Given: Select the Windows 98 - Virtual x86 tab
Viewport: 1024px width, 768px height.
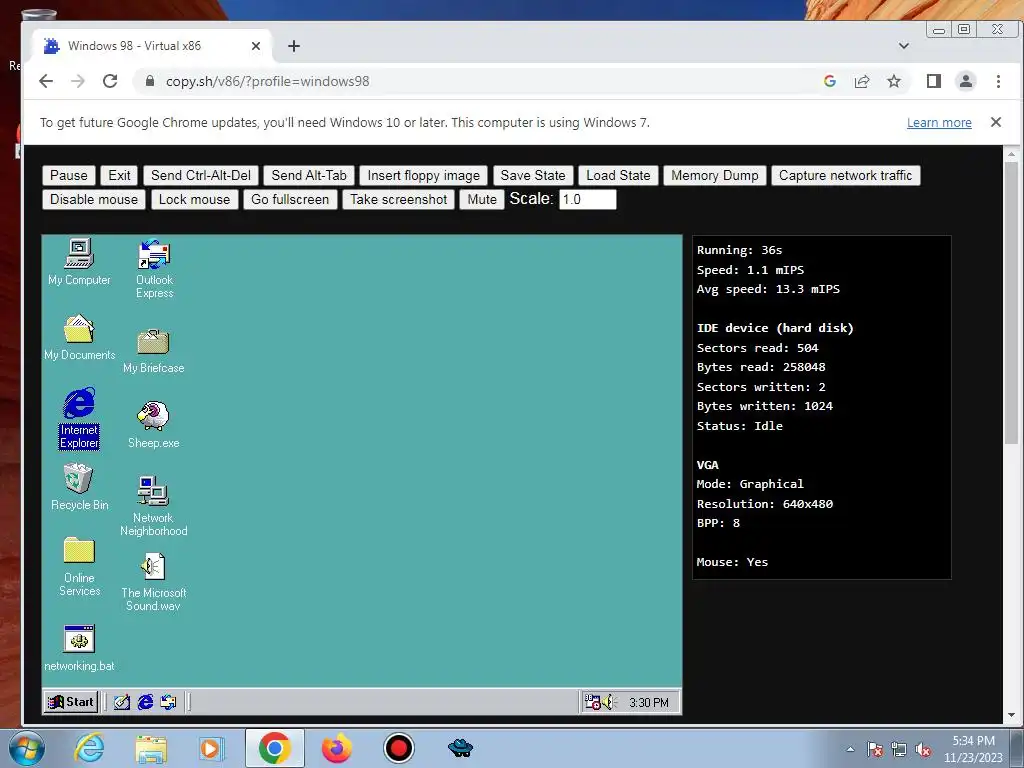Looking at the screenshot, I should [152, 46].
